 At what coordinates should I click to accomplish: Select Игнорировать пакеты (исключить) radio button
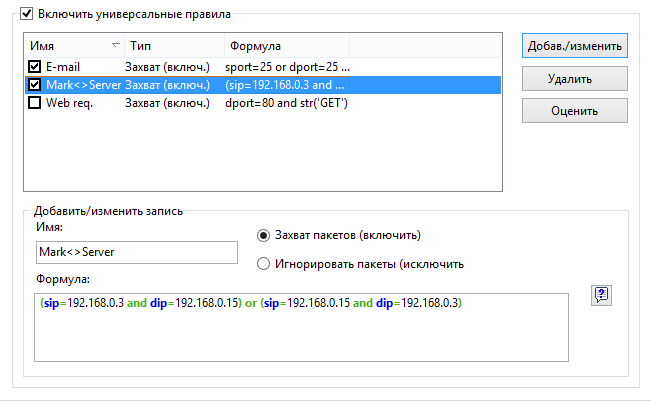263,264
